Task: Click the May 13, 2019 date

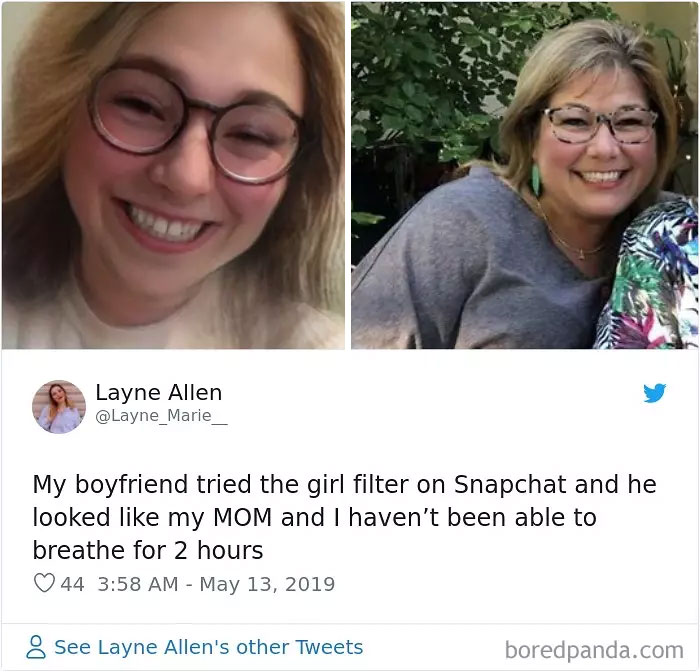Action: (x=267, y=584)
